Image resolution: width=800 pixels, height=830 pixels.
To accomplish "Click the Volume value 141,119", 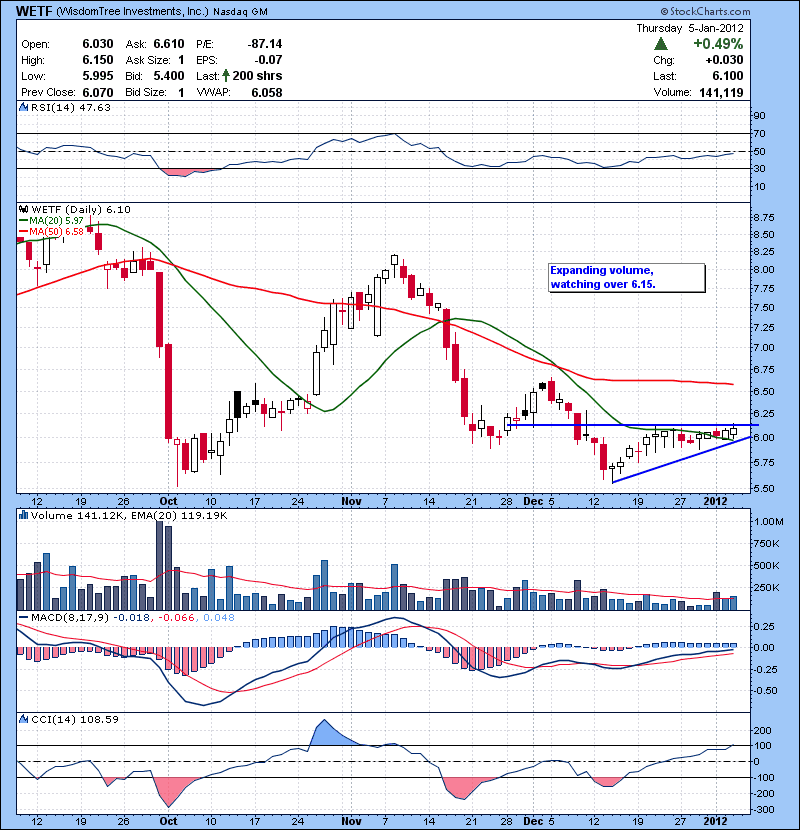I will point(721,93).
